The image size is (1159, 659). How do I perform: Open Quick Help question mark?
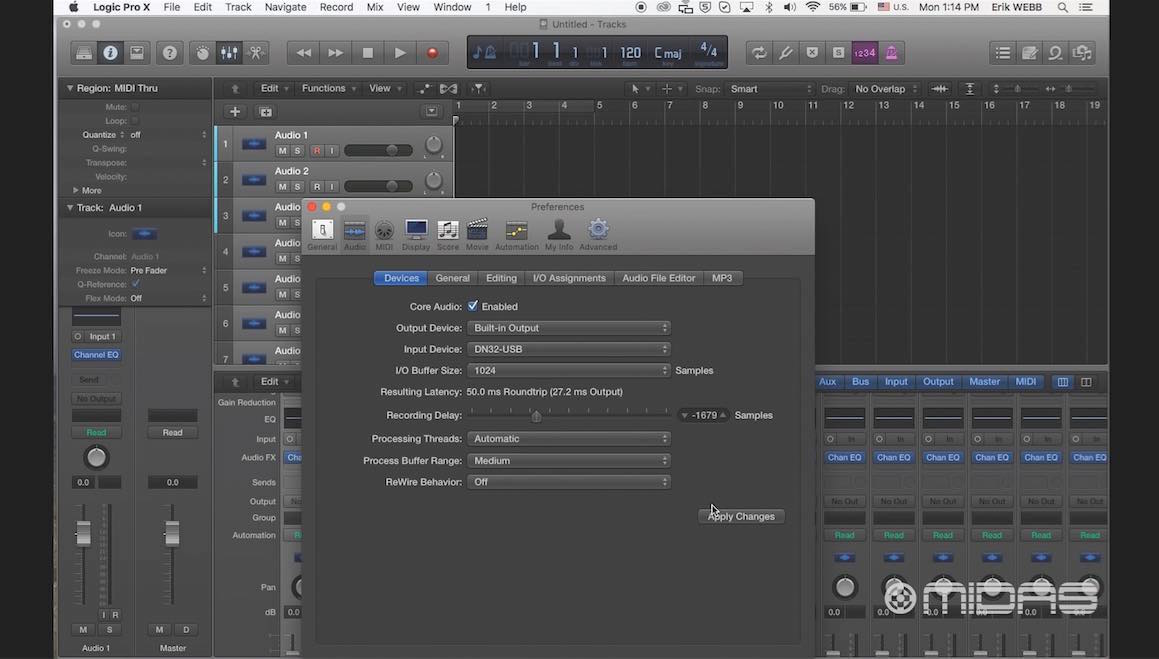pos(170,52)
